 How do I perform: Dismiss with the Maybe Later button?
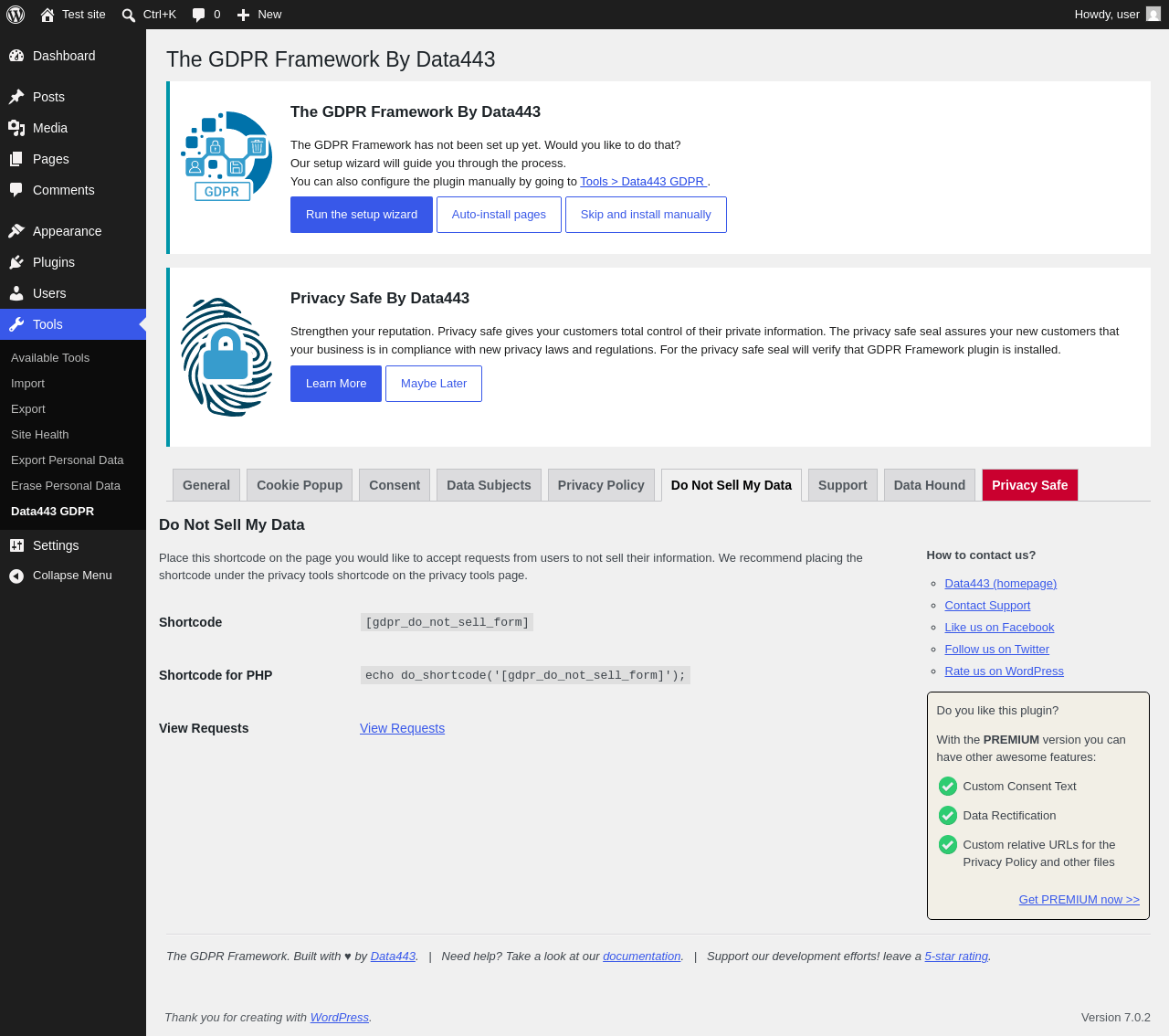[434, 384]
